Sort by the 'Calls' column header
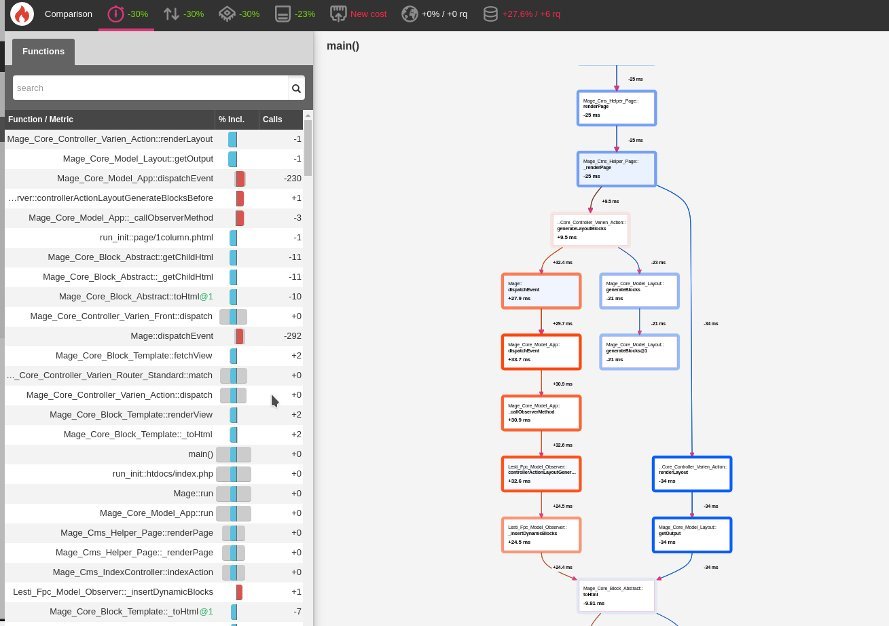889x626 pixels. point(272,119)
